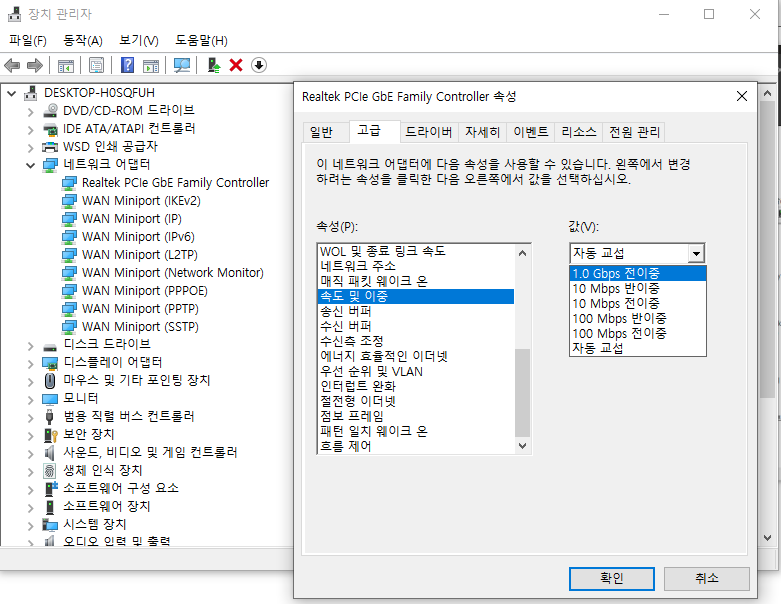Select 흐름 제어 property
The image size is (781, 604).
pyautogui.click(x=416, y=446)
